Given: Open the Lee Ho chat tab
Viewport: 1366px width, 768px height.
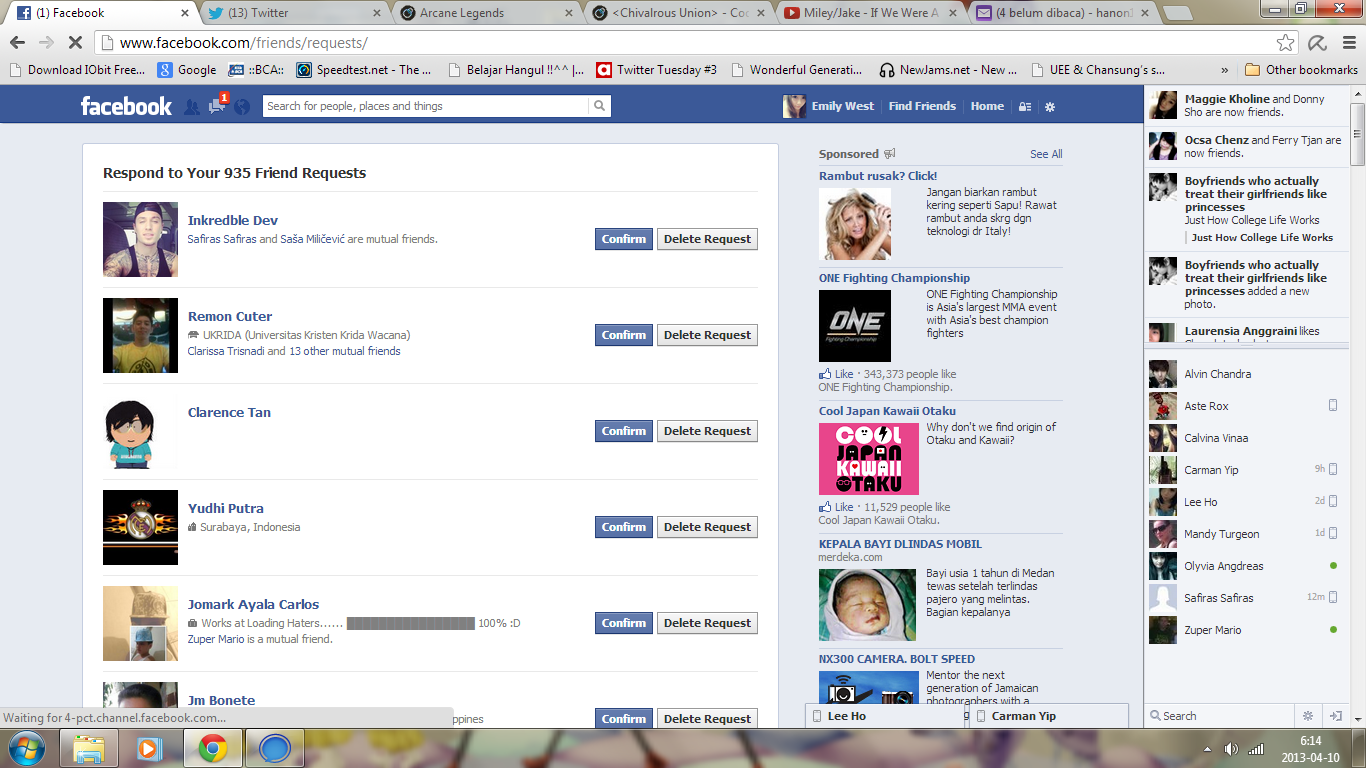Looking at the screenshot, I should click(x=886, y=716).
